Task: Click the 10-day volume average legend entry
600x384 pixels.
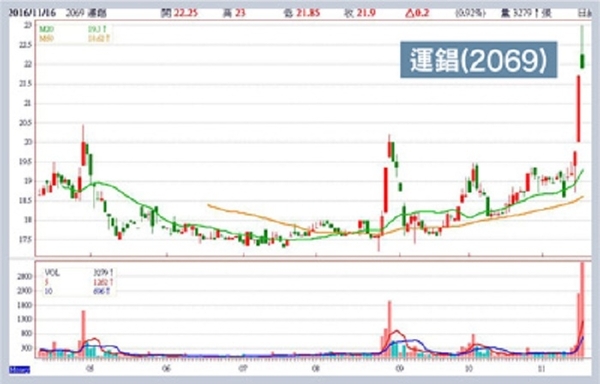Action: click(78, 291)
